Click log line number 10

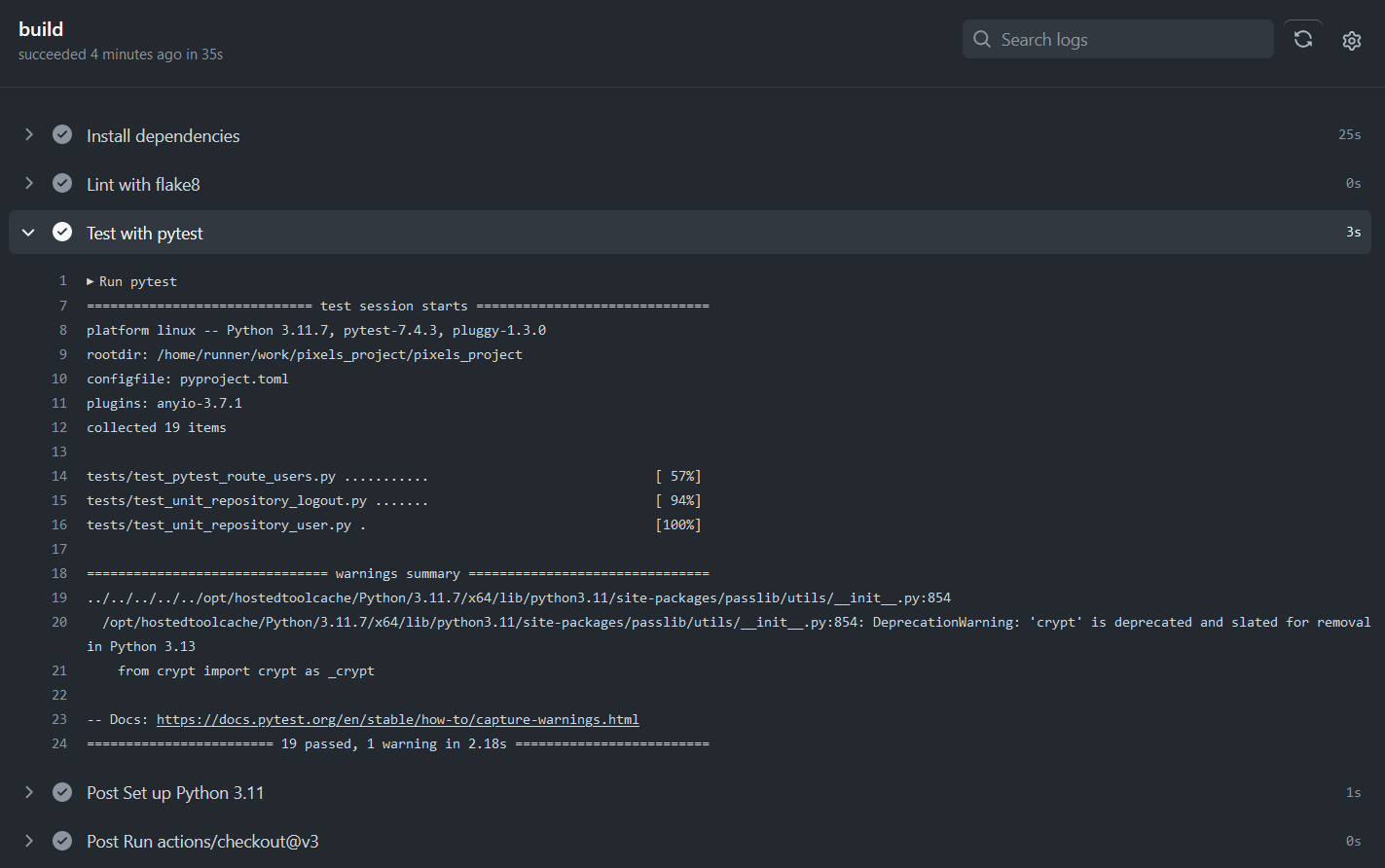tap(59, 379)
